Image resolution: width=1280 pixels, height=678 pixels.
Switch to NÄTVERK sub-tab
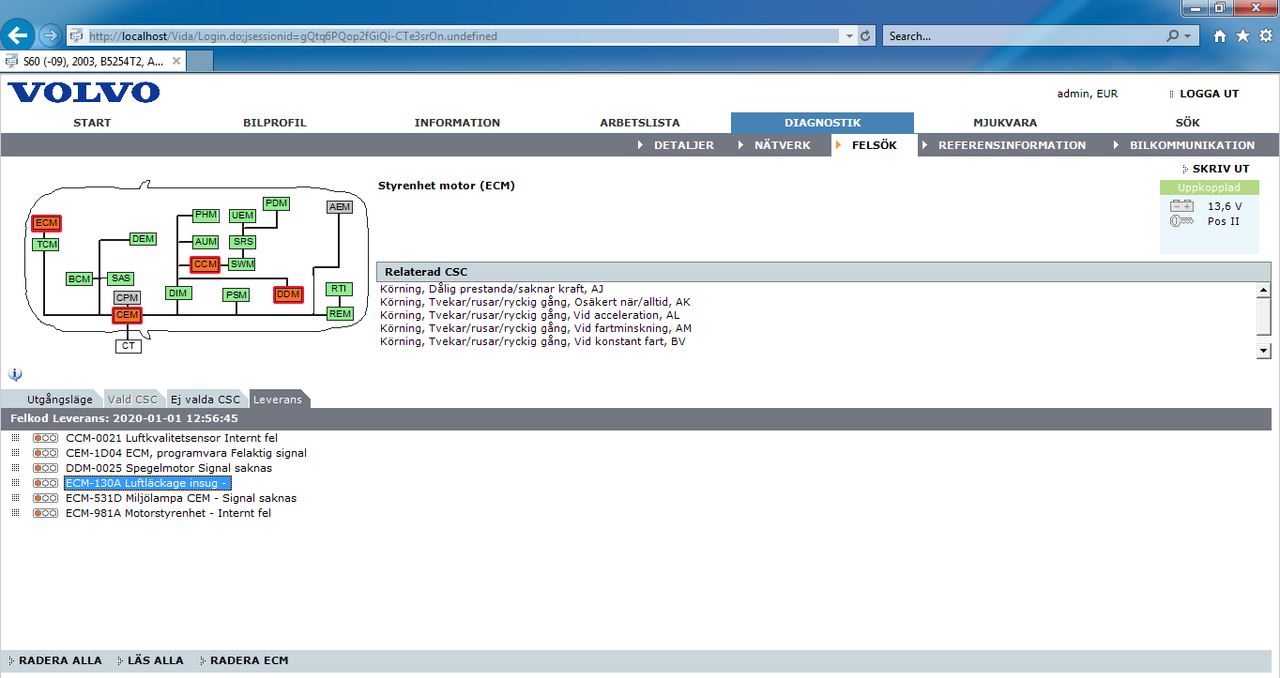tap(782, 145)
